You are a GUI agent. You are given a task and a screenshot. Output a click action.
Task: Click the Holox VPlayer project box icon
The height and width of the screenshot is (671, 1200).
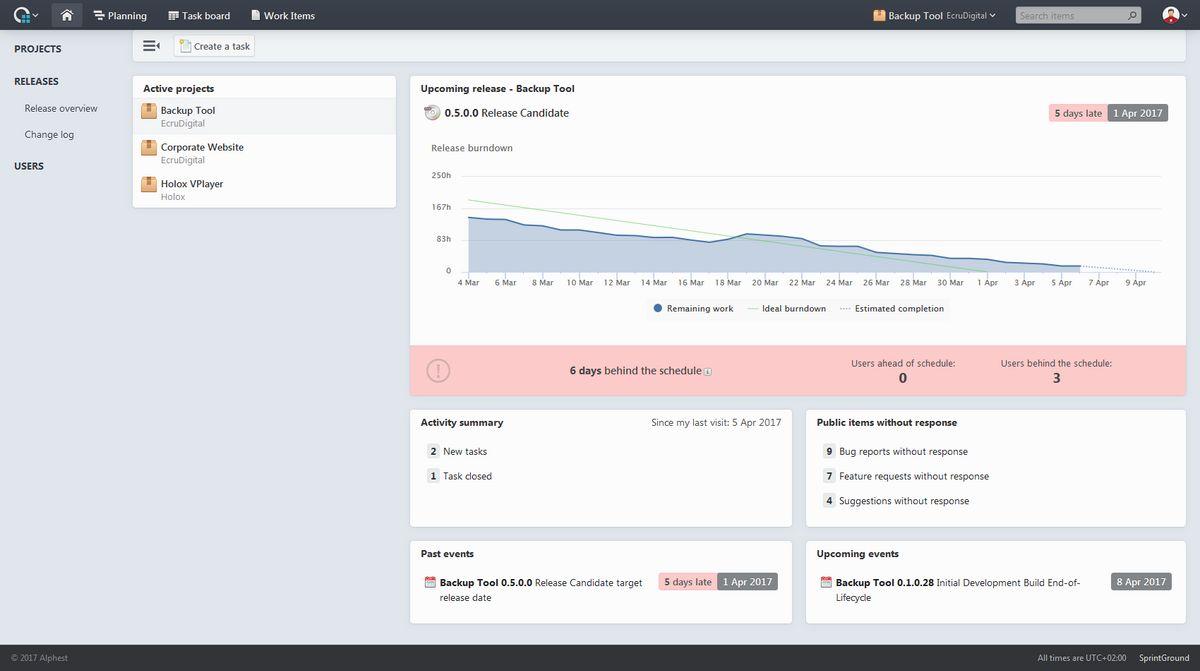pyautogui.click(x=149, y=184)
